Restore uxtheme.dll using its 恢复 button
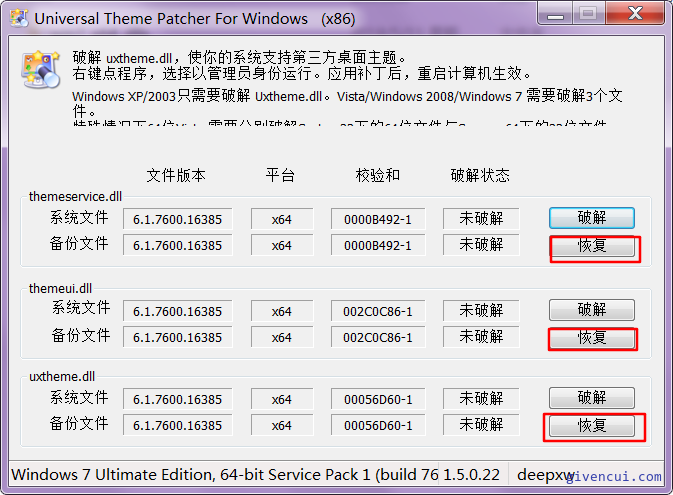673x495 pixels. point(591,426)
